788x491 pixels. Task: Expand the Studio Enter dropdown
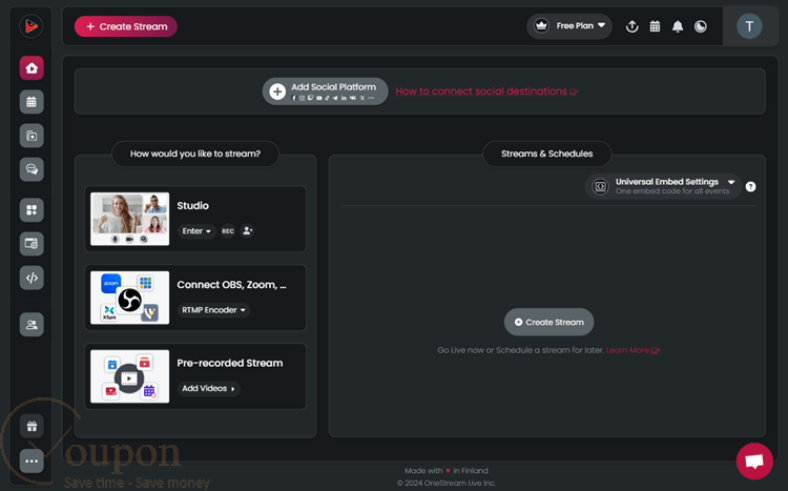click(196, 231)
